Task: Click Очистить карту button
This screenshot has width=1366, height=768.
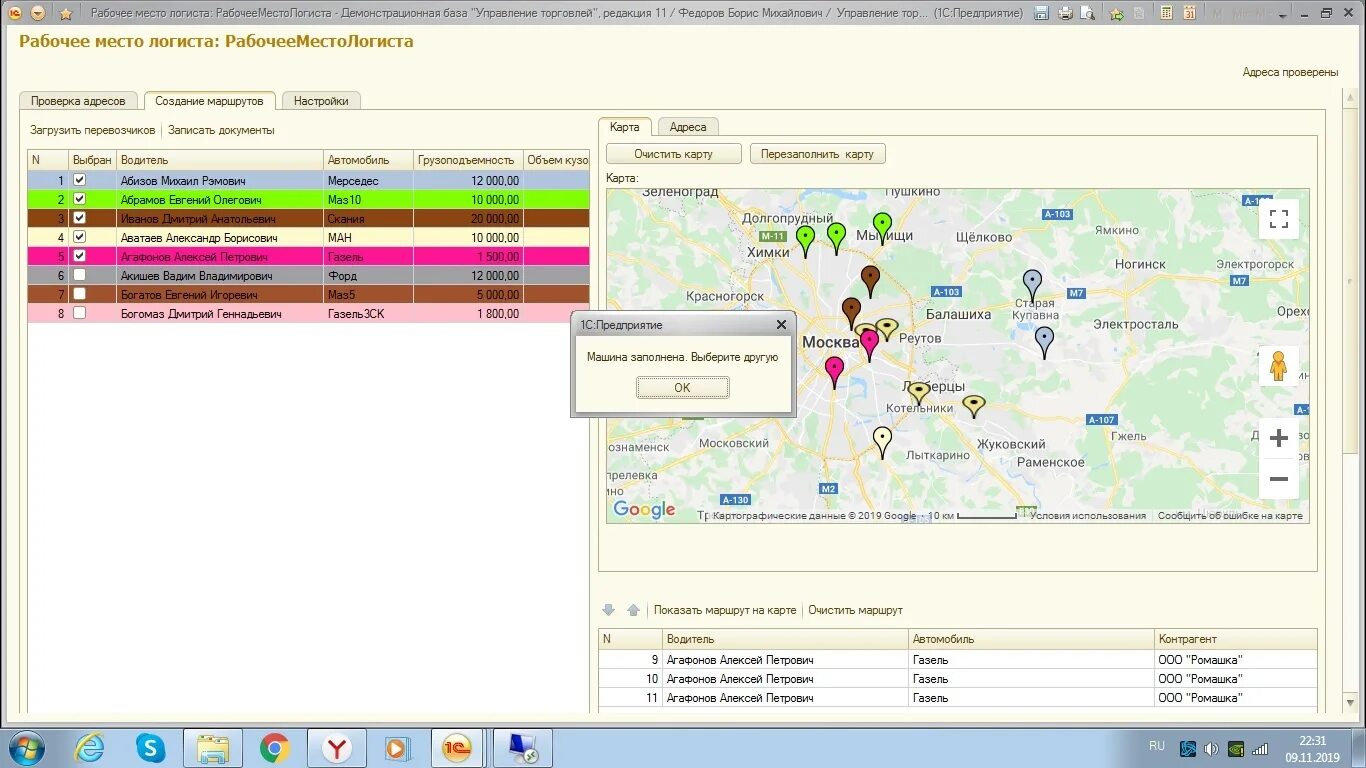Action: tap(673, 154)
